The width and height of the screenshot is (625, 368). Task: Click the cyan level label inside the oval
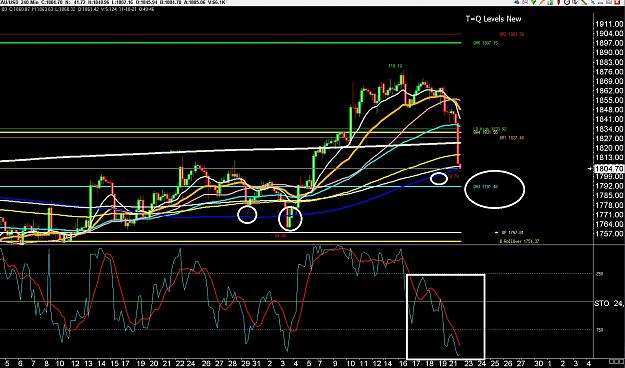(486, 186)
